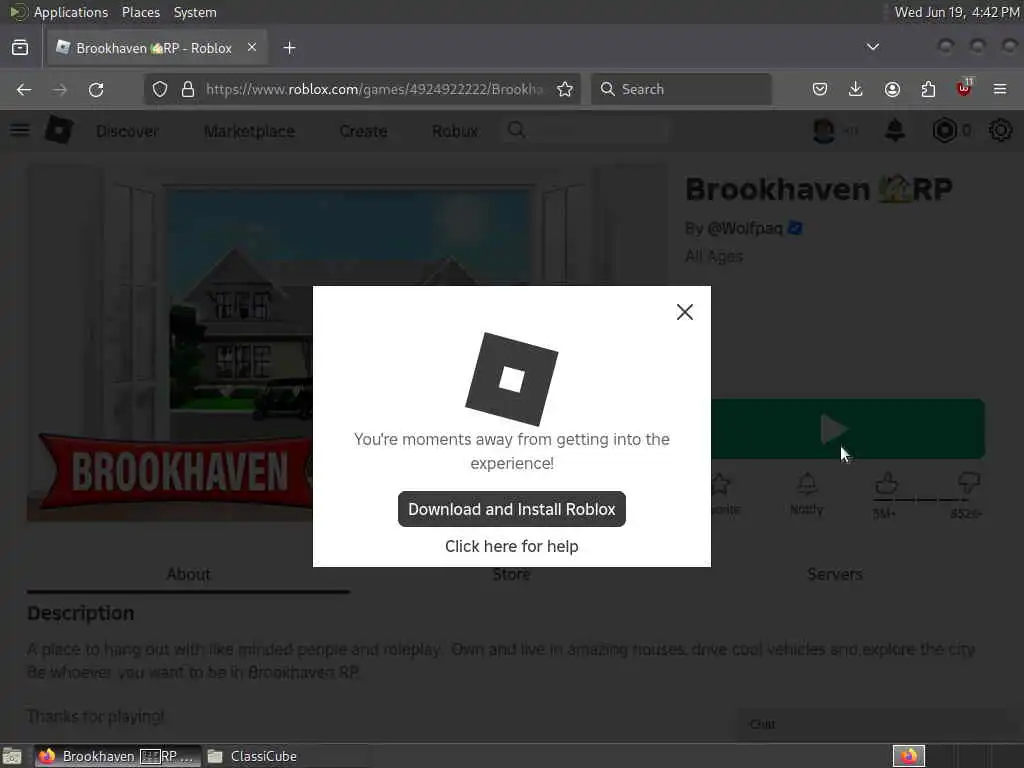Dislike the game with thumbs down
Screen dimensions: 1024x768
968,485
